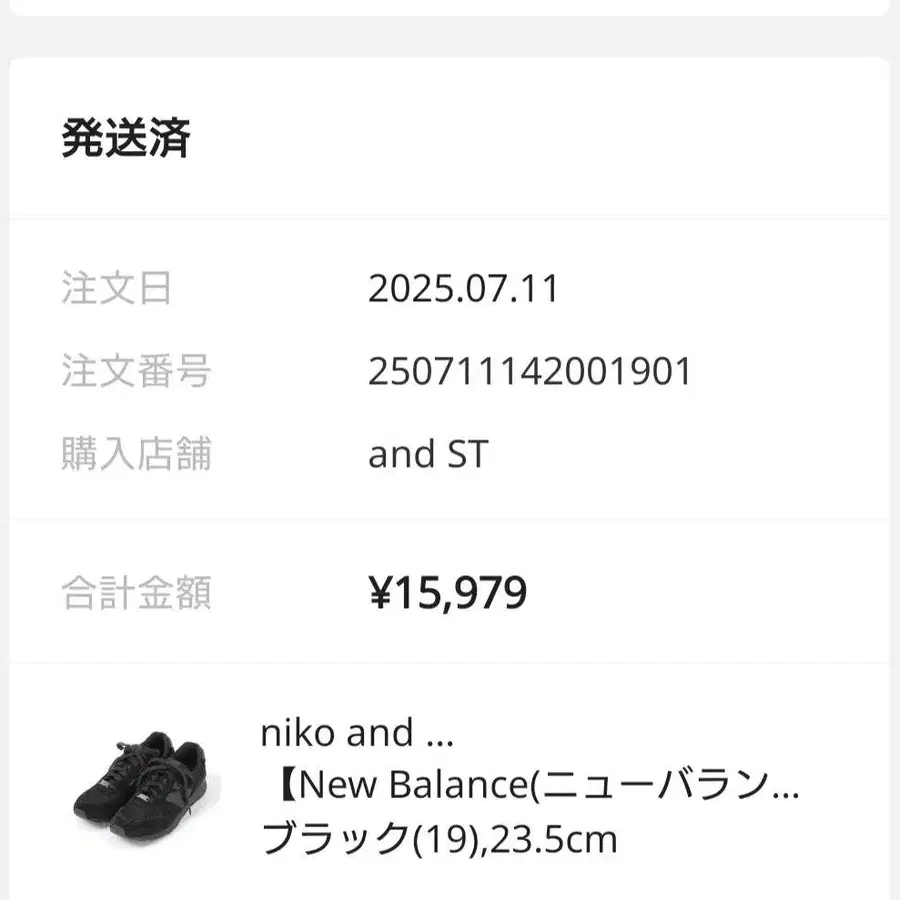The width and height of the screenshot is (900, 900).
Task: Tap the 注文日 label
Action: pos(116,289)
